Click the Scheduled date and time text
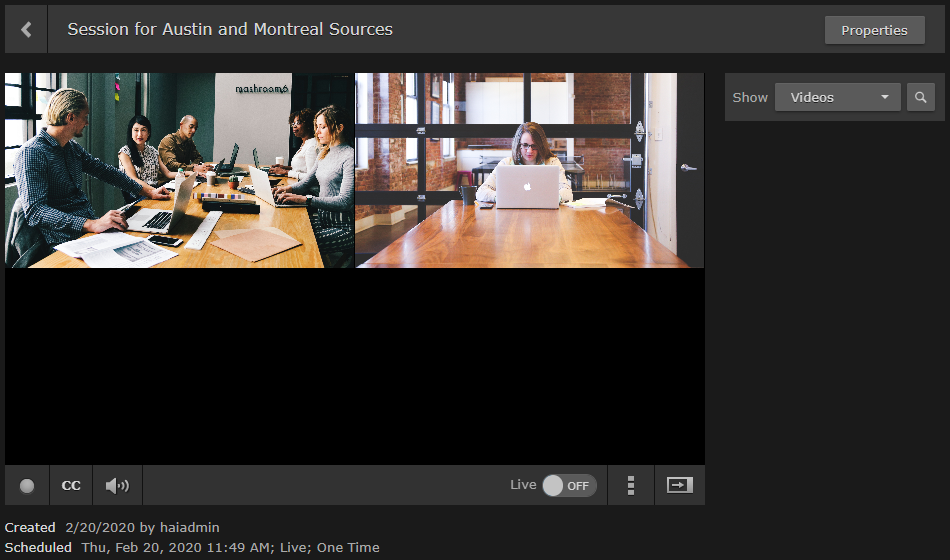Screen dimensions: 950x560 click(230, 547)
